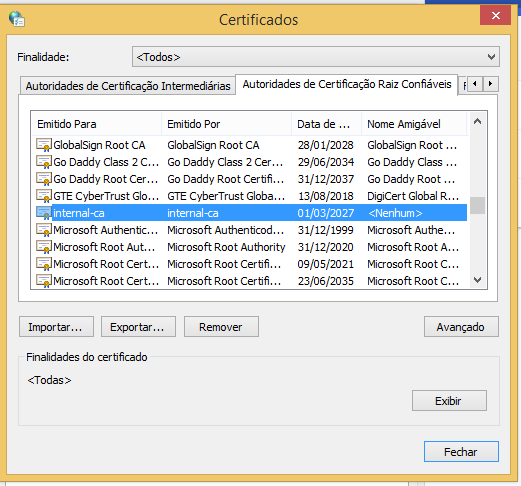
Task: Click 'Go Daddy Class 2 Cer...' issuer cell
Action: (225, 162)
